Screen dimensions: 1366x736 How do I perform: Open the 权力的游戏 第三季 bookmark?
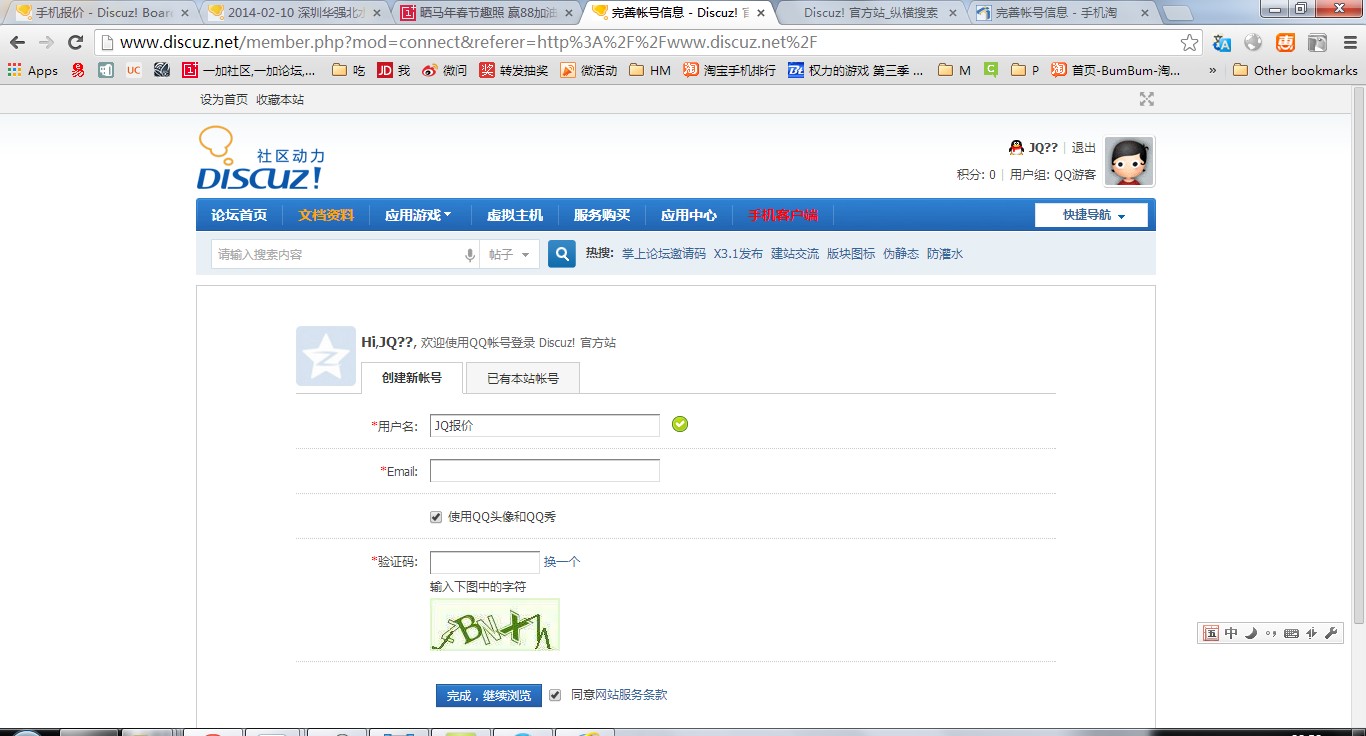[857, 70]
